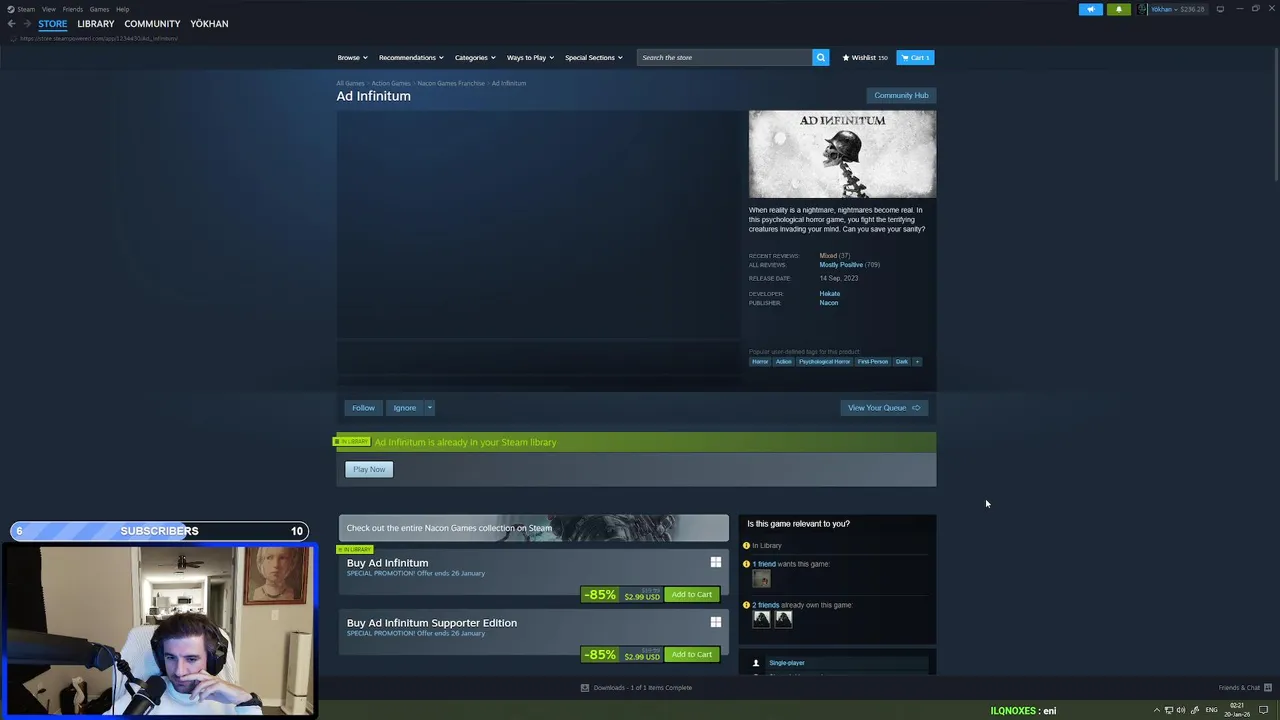The image size is (1280, 720).
Task: Click the Single-player feature link
Action: coord(787,662)
